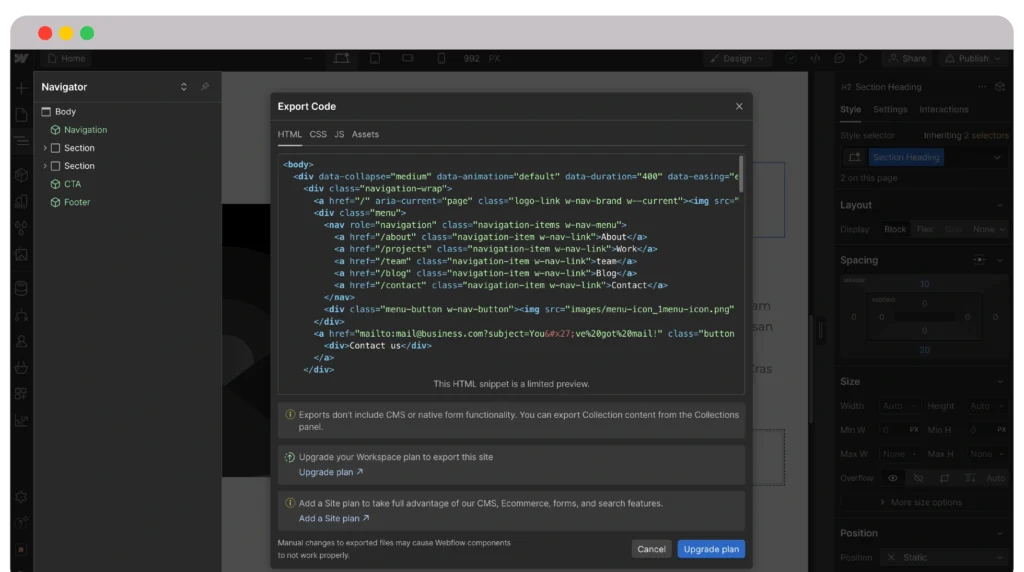Expand the first Section in Navigator
Image resolution: width=1024 pixels, height=572 pixels.
click(x=45, y=148)
